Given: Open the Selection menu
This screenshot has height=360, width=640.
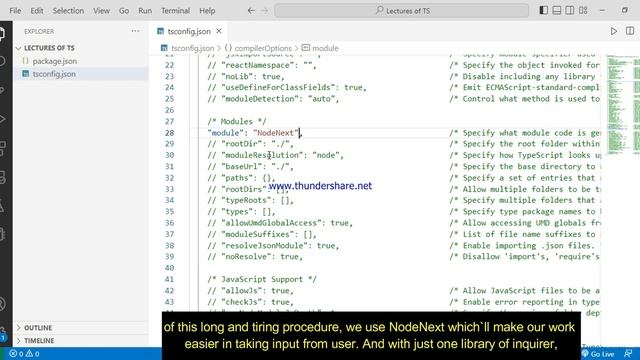Looking at the screenshot, I should [68, 11].
